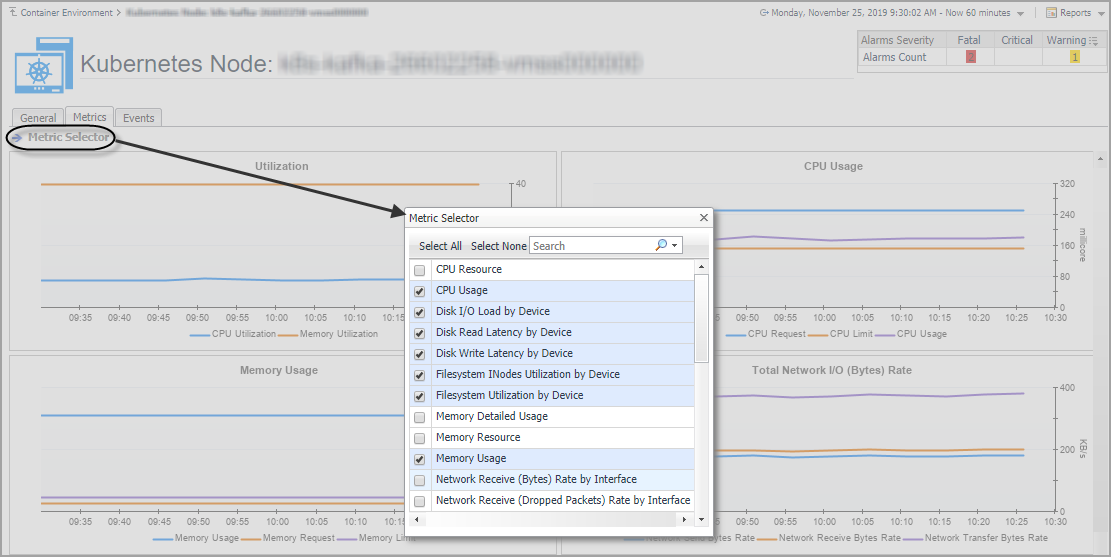Click the red Fatal alarms count badge
The height and width of the screenshot is (557, 1111).
point(970,57)
